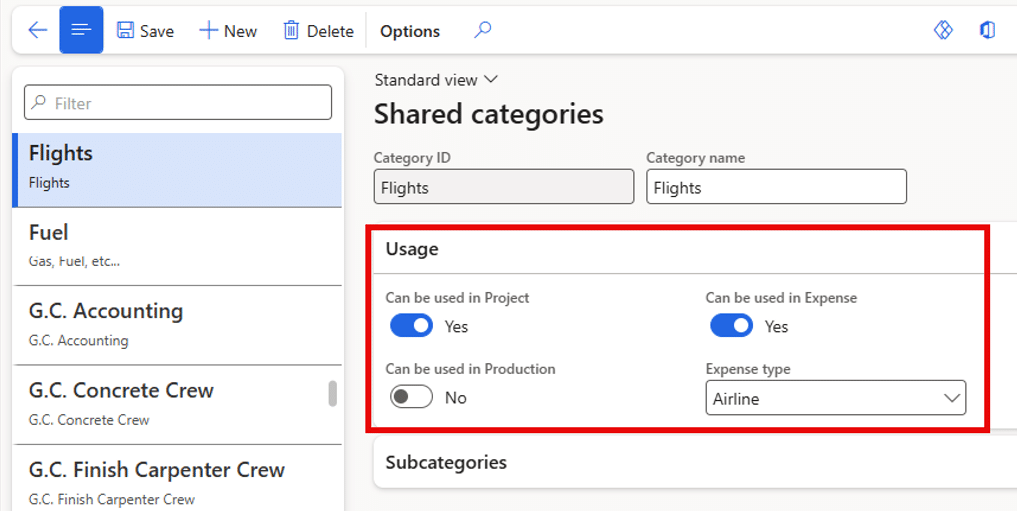Click the diamond-shaped Power Apps icon
The image size is (1017, 511).
coord(943,30)
